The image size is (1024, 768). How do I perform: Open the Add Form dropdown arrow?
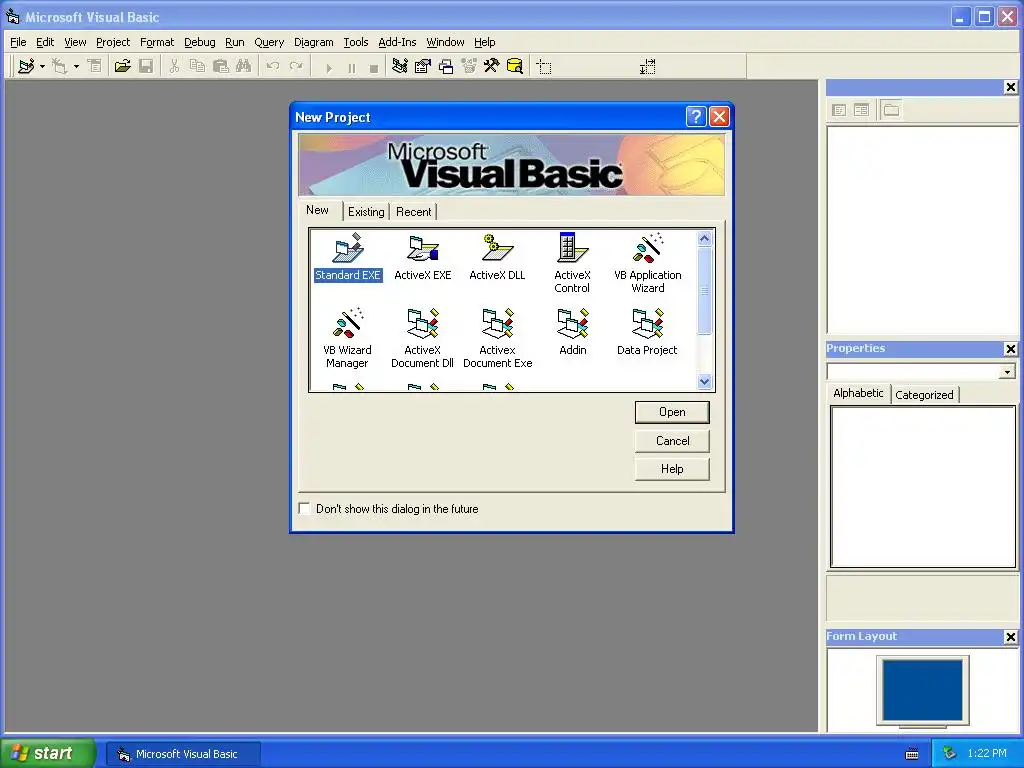(x=76, y=67)
